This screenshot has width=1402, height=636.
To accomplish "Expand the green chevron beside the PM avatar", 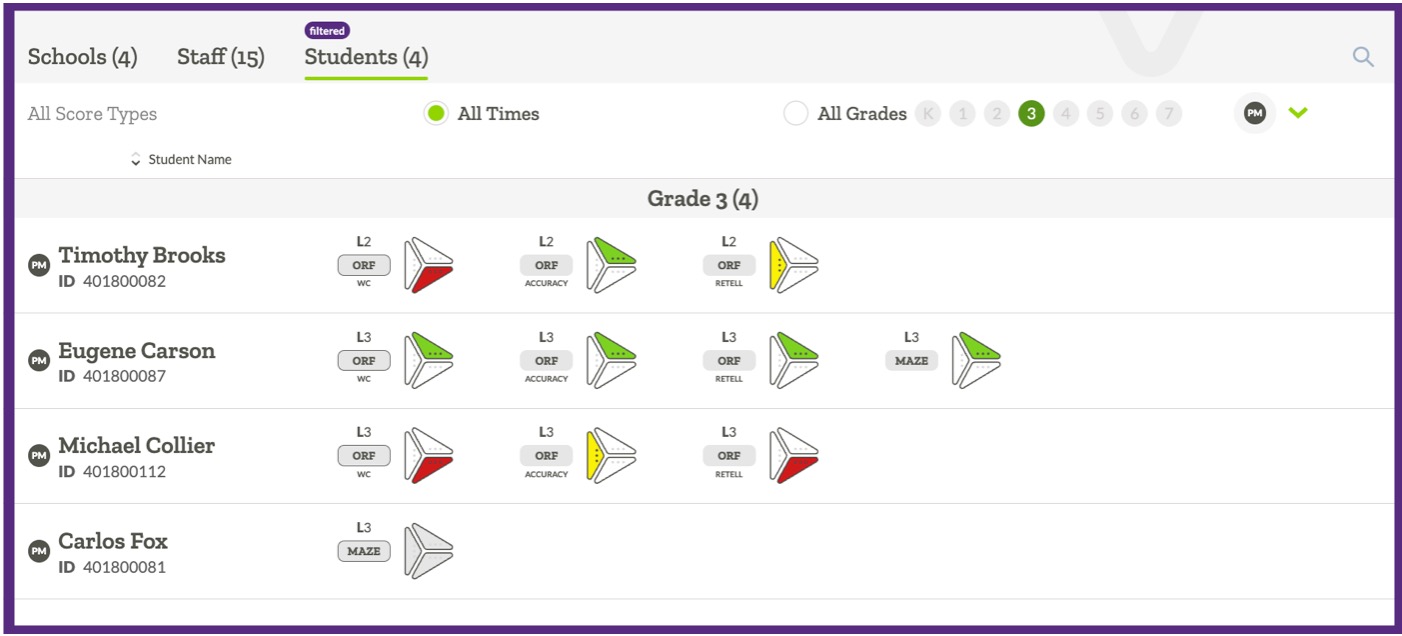I will coord(1298,113).
